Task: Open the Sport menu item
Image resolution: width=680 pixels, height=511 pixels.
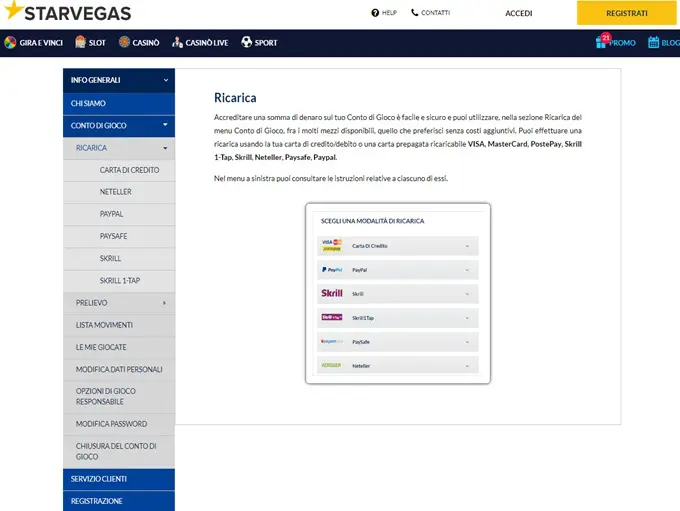Action: [259, 43]
